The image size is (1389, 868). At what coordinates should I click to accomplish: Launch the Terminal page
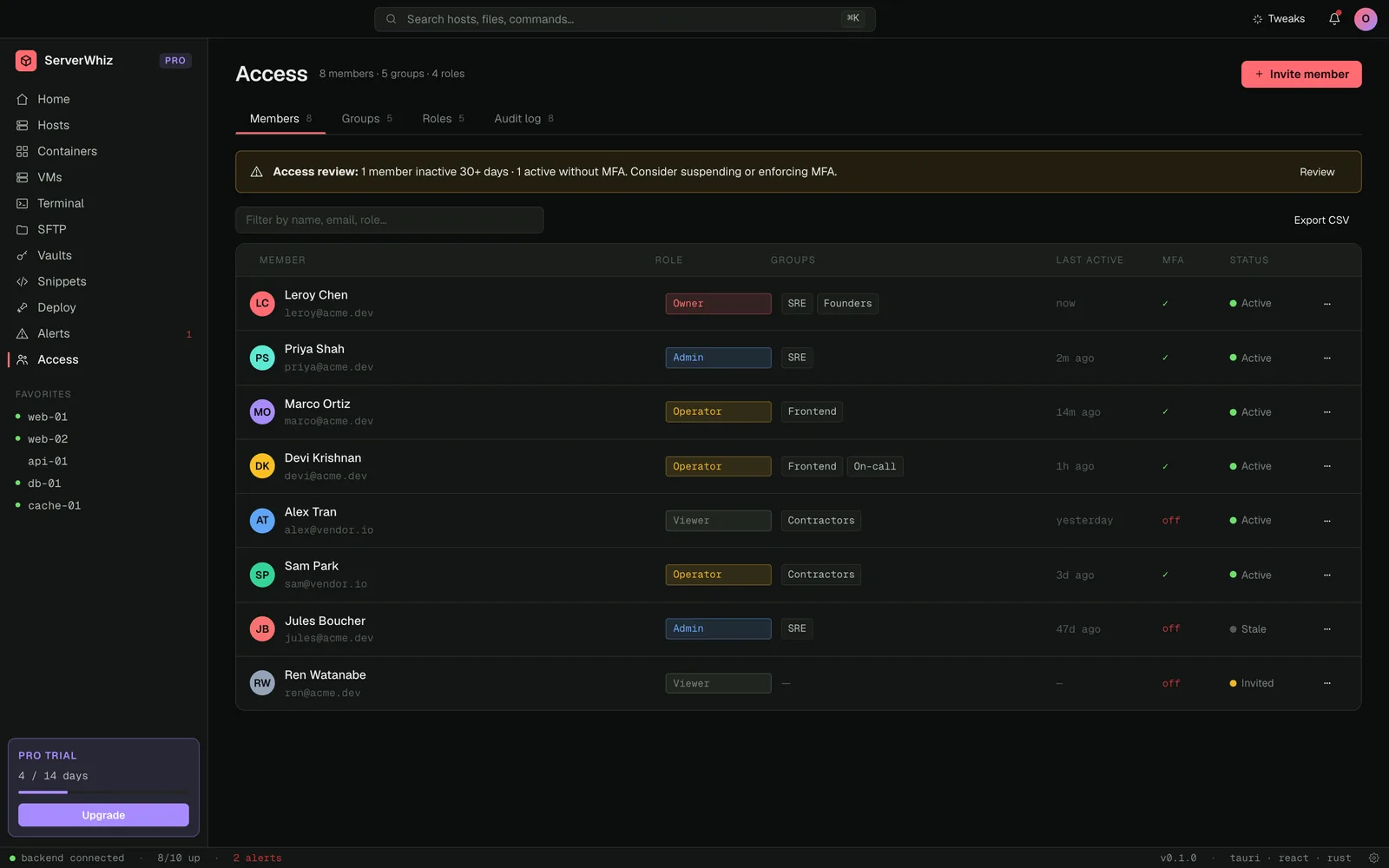[104, 203]
